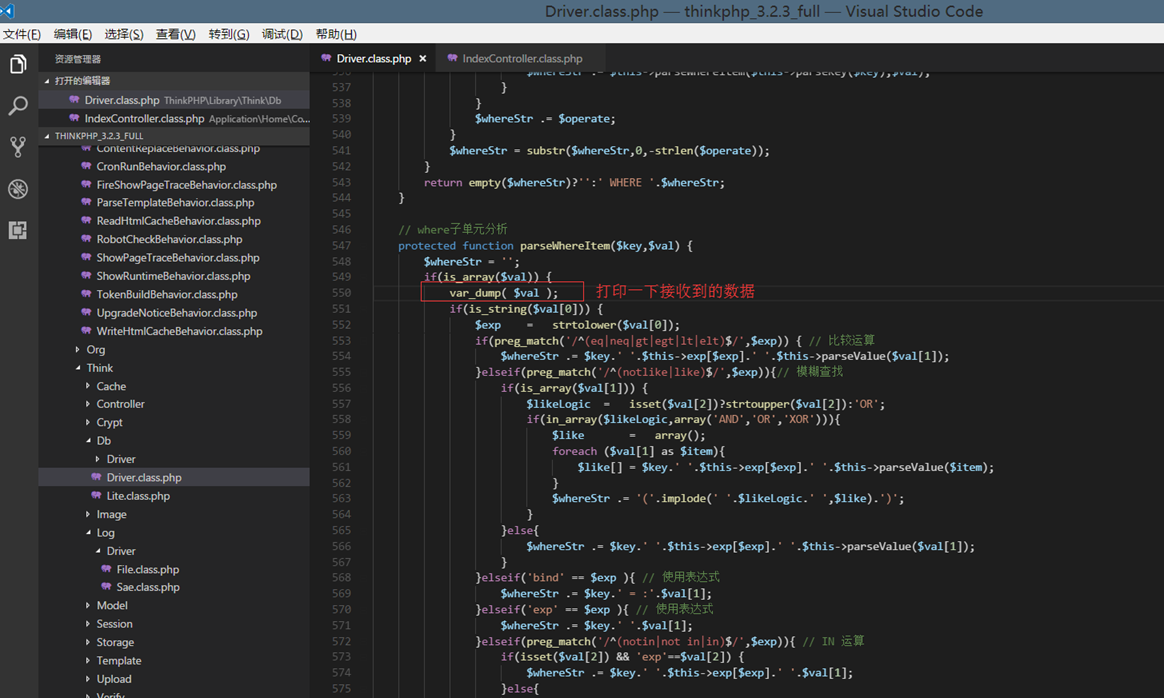Screen dimensions: 1164x698
Task: Open the 查看(V) menu
Action: pyautogui.click(x=176, y=34)
